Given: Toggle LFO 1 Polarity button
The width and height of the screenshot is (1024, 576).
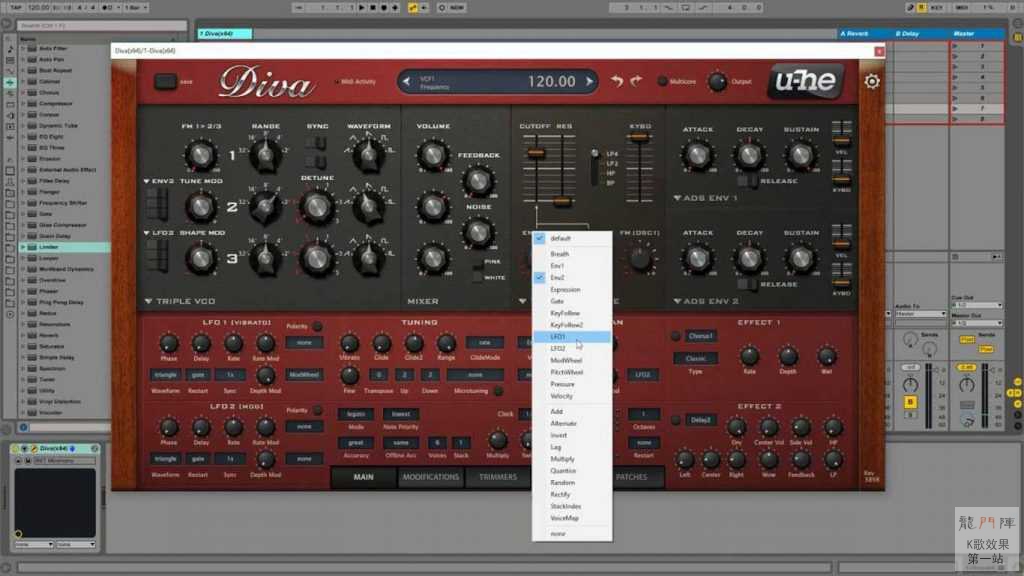Looking at the screenshot, I should click(x=317, y=326).
